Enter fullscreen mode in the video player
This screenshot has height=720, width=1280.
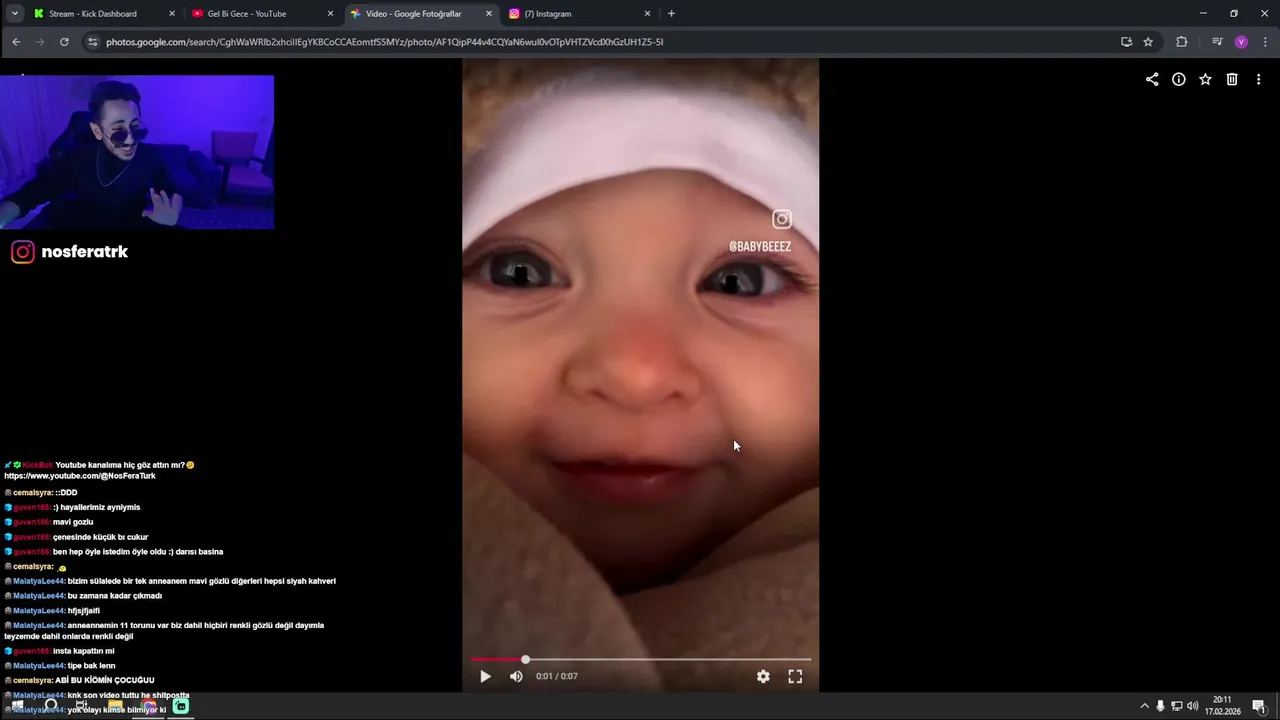(795, 676)
